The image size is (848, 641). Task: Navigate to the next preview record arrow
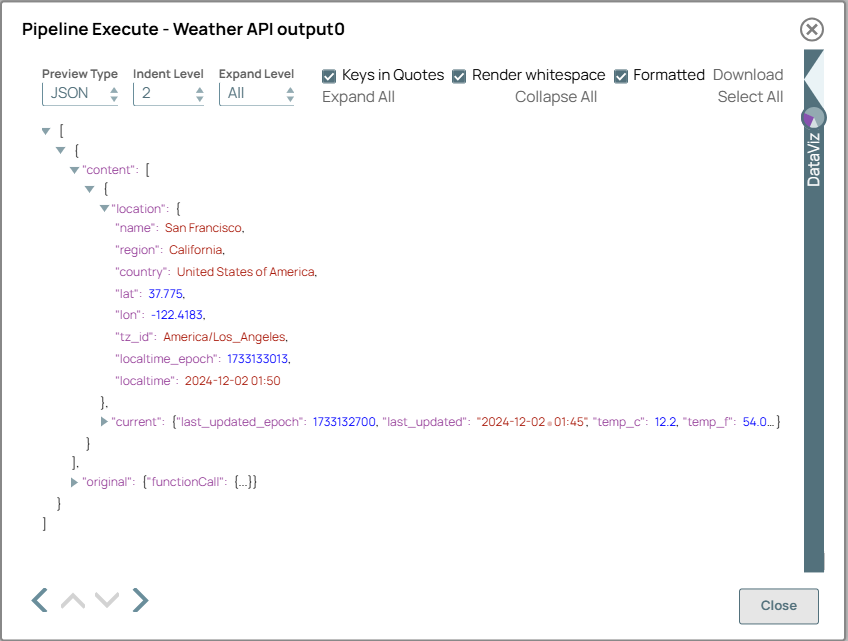140,600
